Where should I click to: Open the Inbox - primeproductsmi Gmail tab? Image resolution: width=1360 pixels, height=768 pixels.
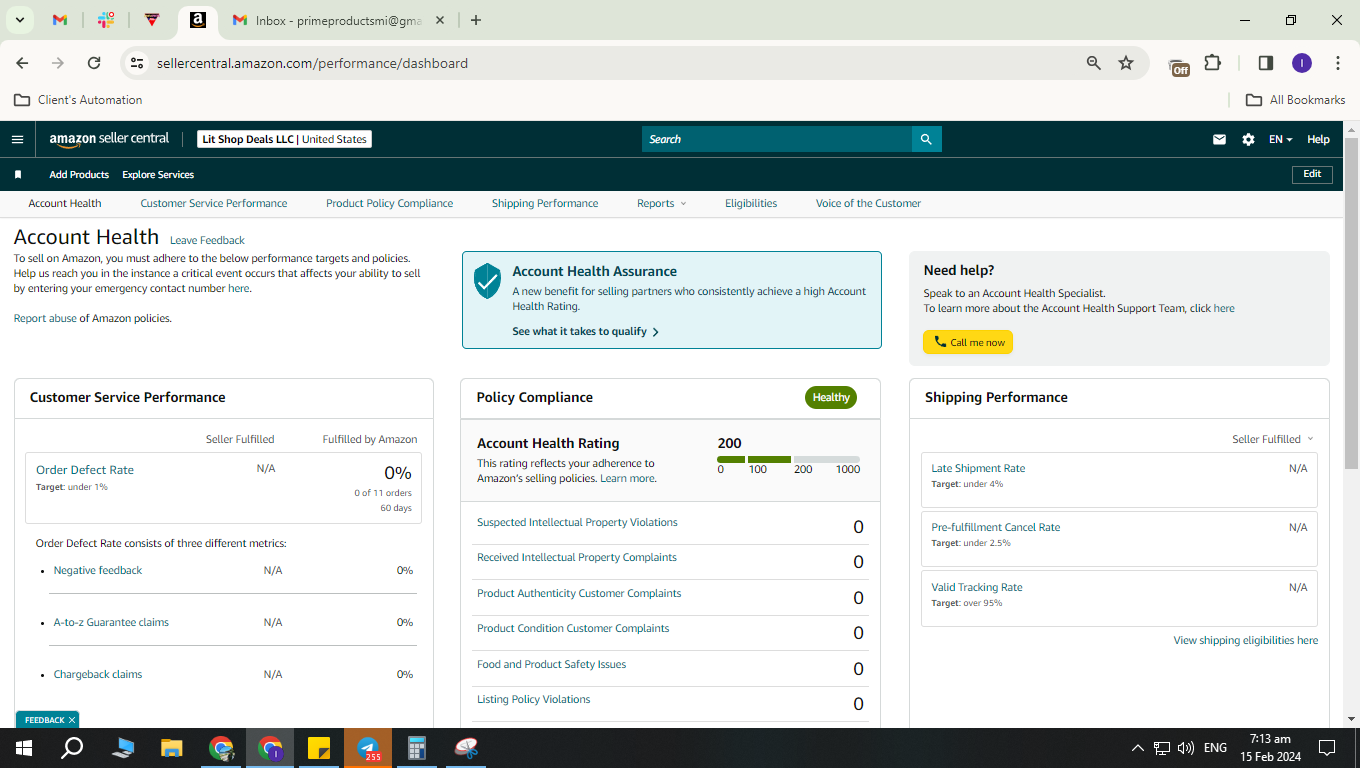[339, 20]
